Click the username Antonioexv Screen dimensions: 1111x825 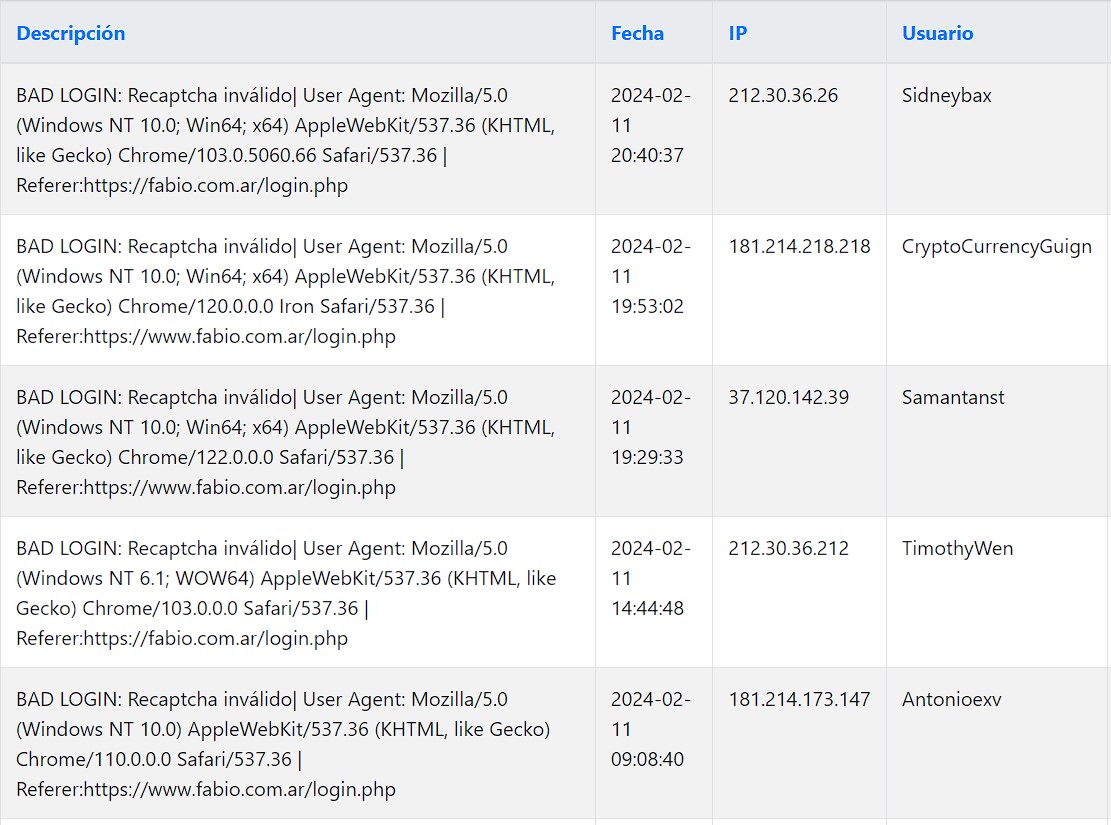pos(951,700)
